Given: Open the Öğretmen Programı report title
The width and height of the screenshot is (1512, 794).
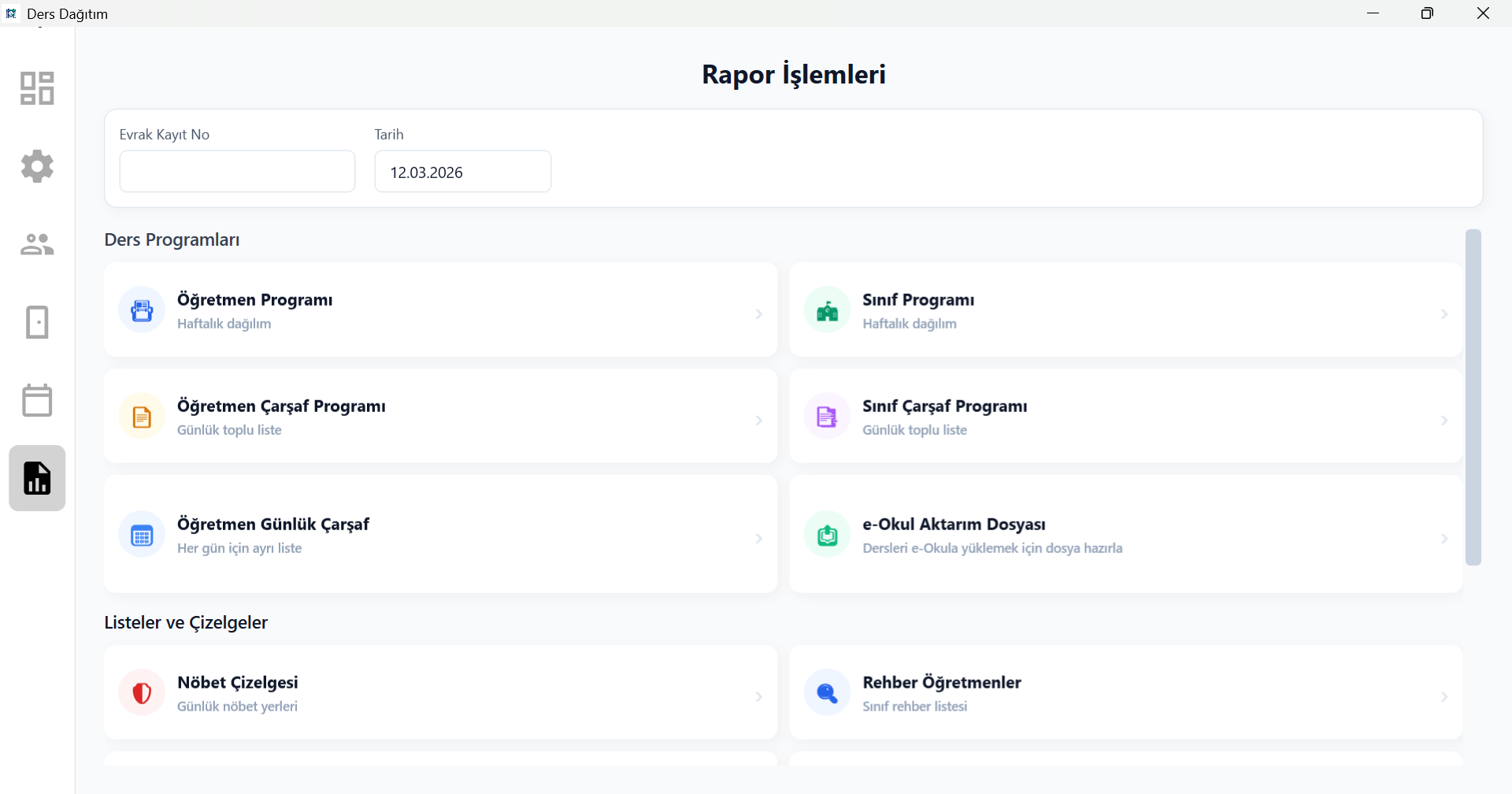Looking at the screenshot, I should (254, 300).
